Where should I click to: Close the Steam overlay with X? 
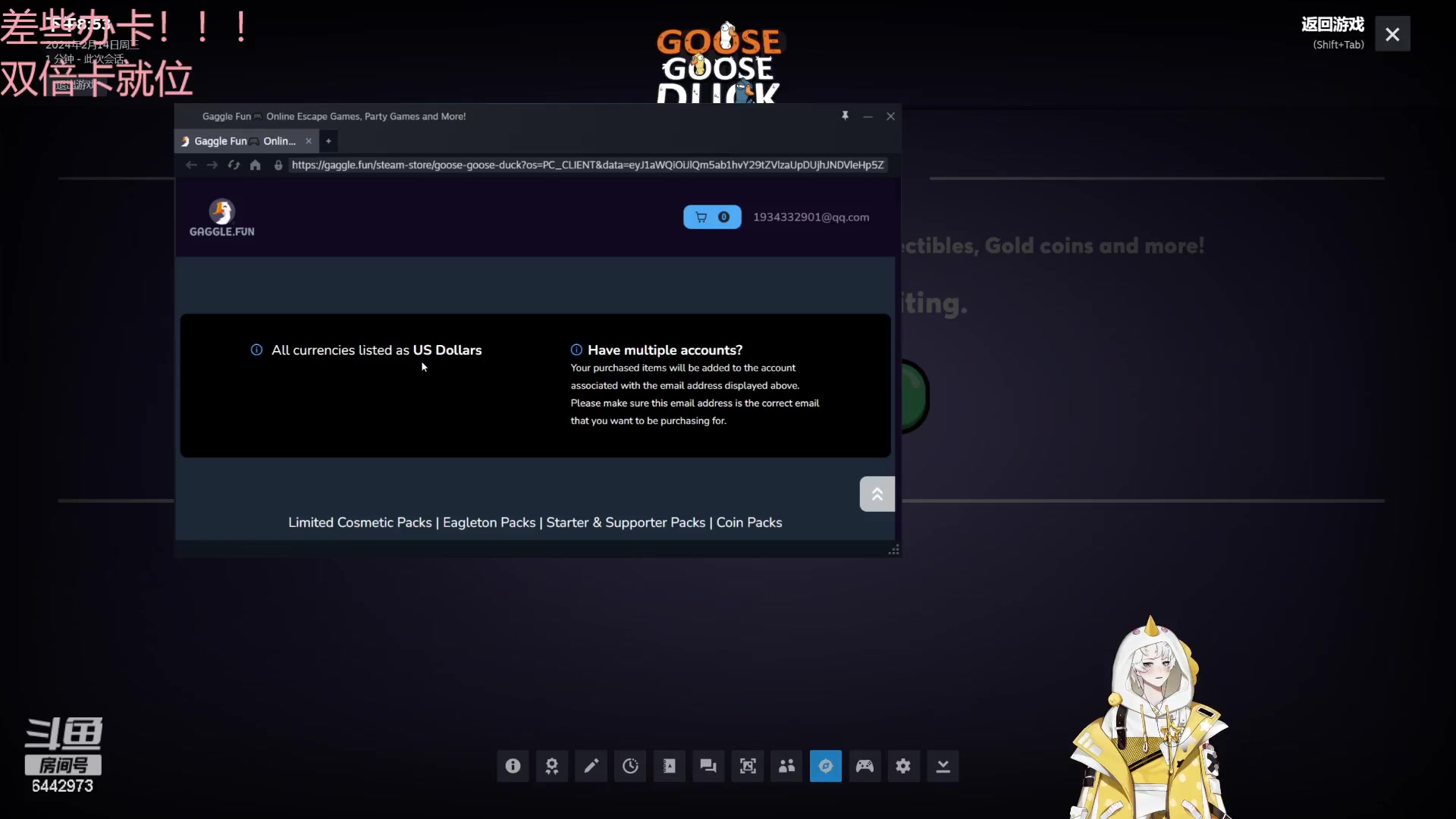pyautogui.click(x=1392, y=34)
